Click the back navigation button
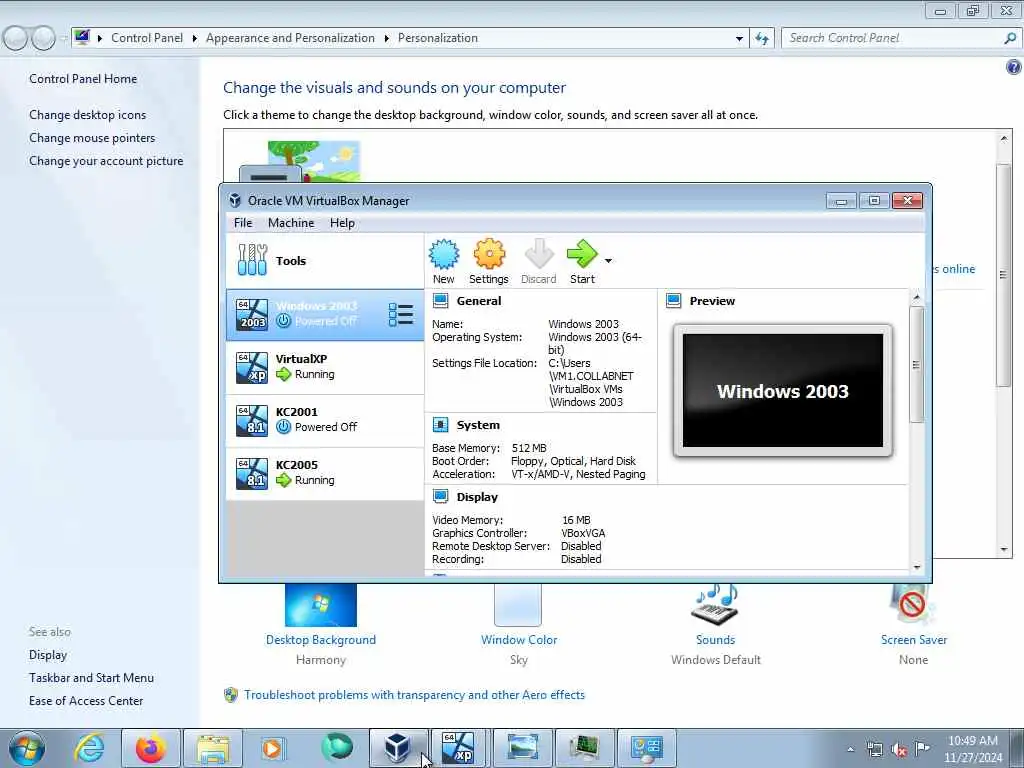The height and width of the screenshot is (768, 1024). pyautogui.click(x=16, y=39)
